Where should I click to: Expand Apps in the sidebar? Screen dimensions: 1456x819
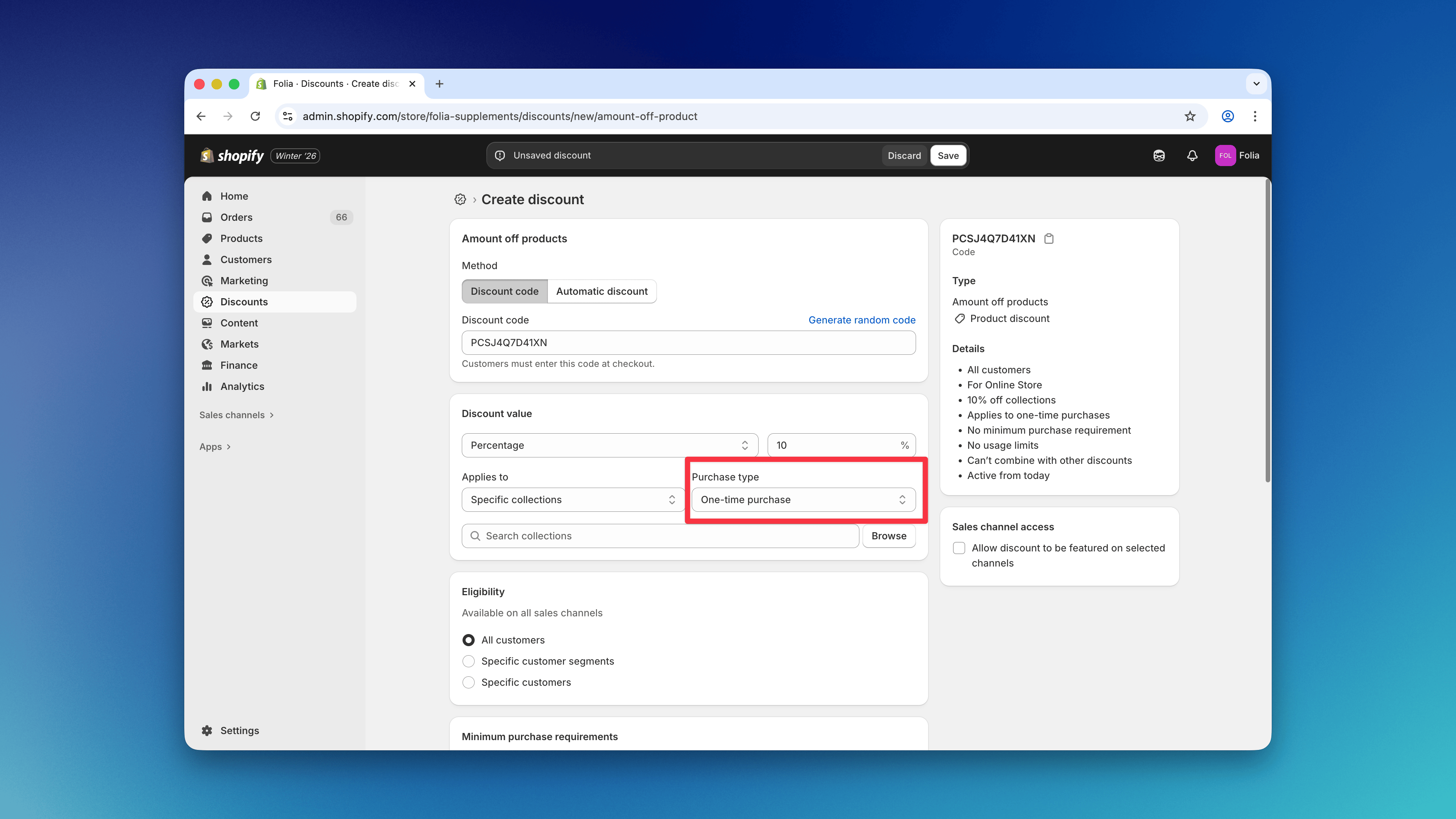215,447
